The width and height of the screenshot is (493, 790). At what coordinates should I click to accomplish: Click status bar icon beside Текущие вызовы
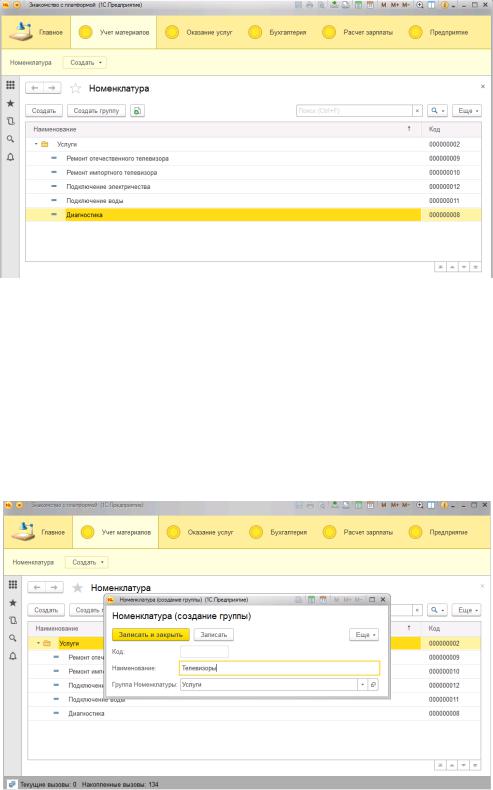point(11,784)
